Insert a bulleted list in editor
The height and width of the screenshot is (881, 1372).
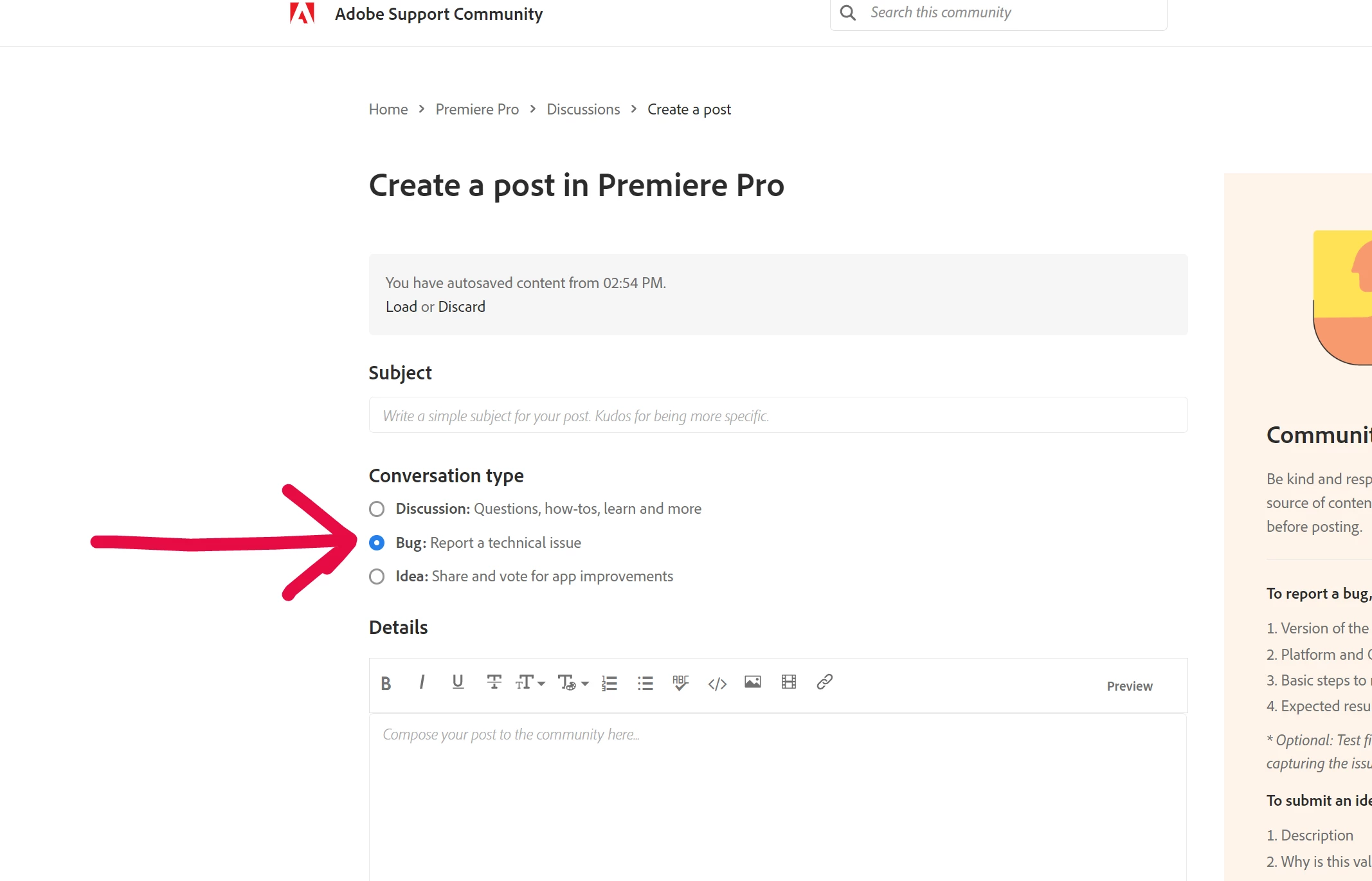pyautogui.click(x=645, y=683)
